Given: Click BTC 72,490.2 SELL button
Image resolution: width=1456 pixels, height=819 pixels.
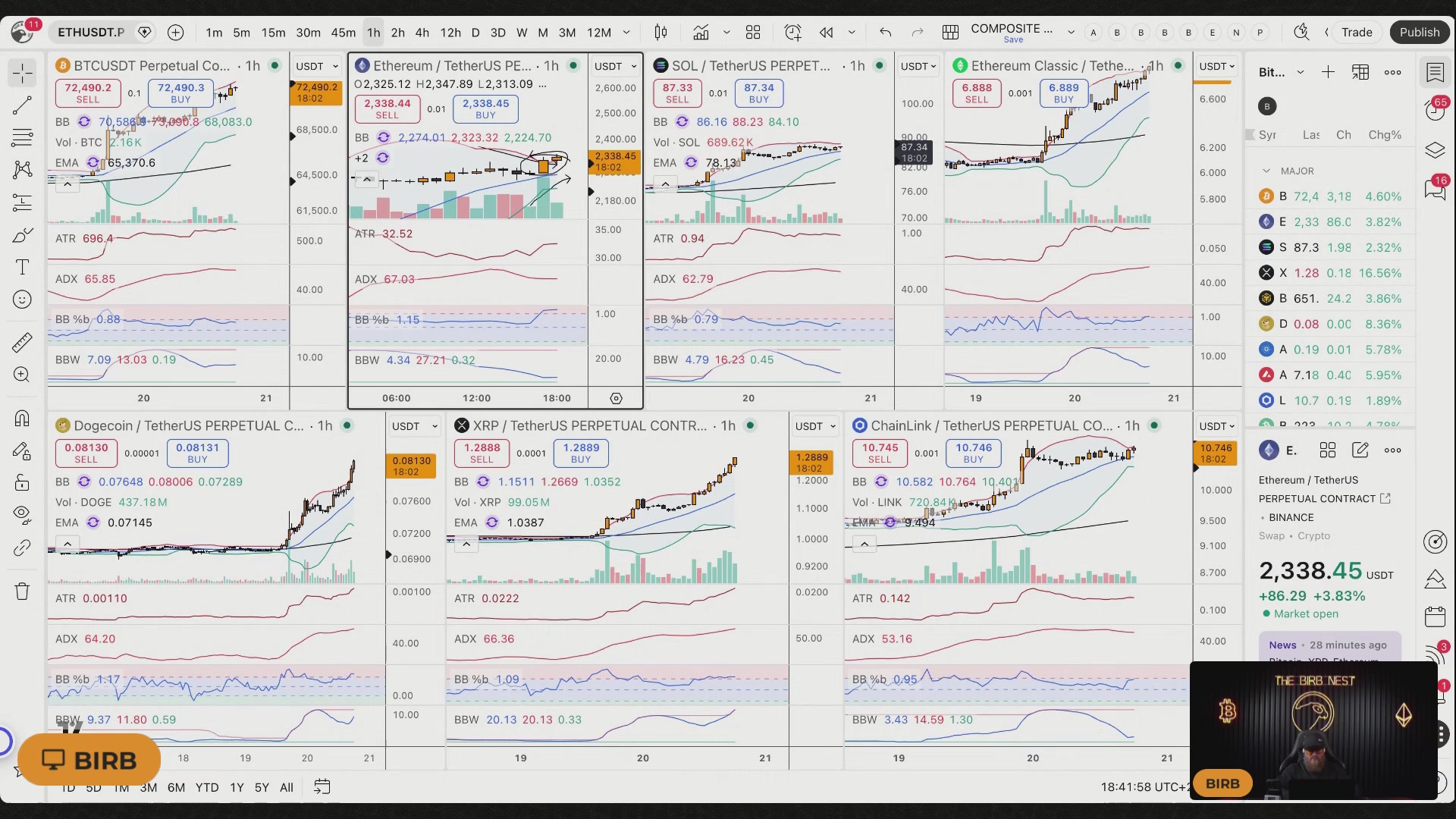Looking at the screenshot, I should pyautogui.click(x=87, y=93).
